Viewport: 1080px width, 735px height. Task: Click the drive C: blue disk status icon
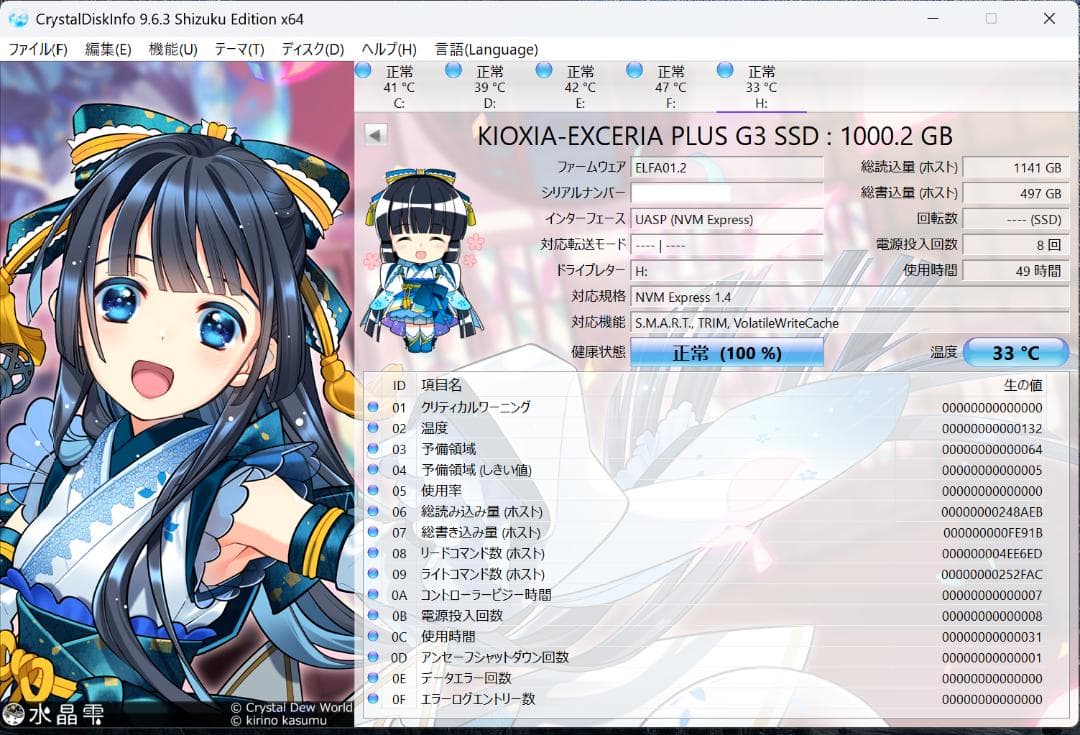(363, 71)
